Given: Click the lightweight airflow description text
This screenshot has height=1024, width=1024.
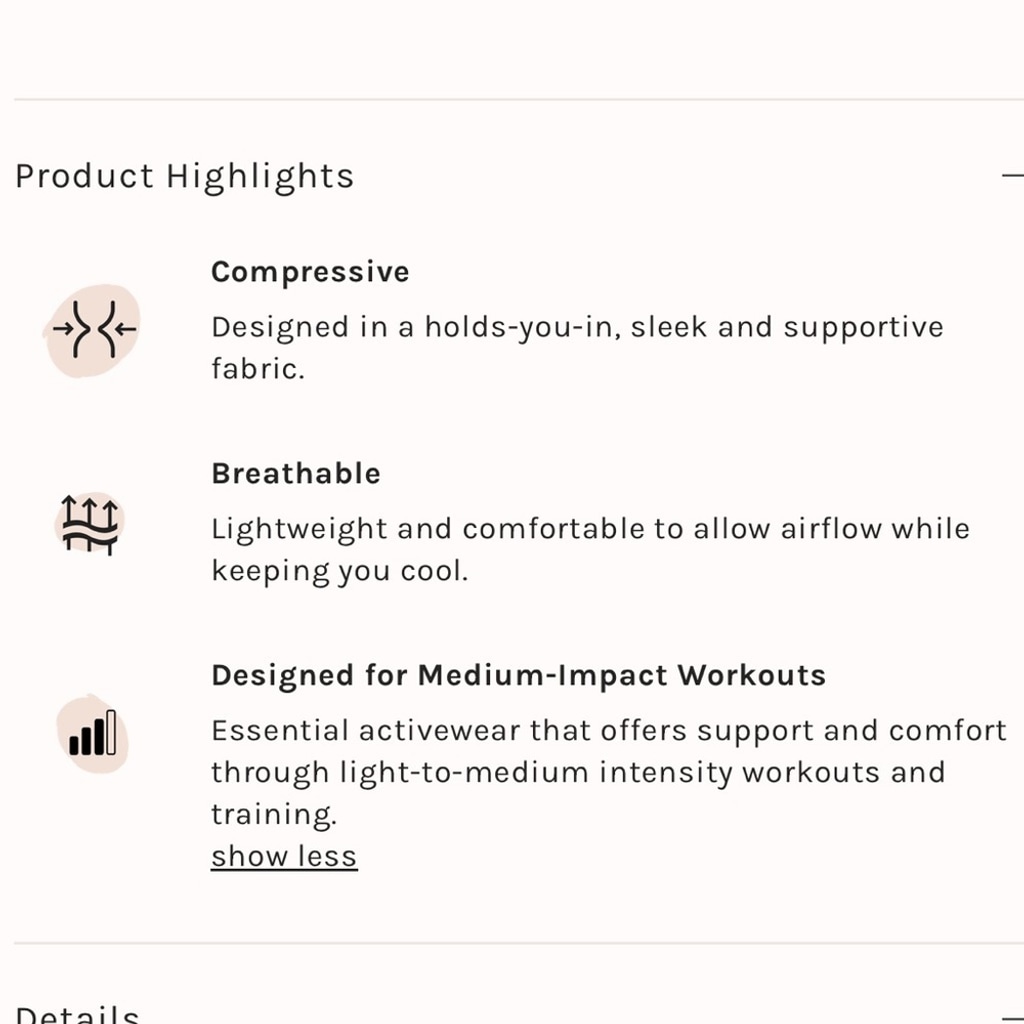Looking at the screenshot, I should click(590, 549).
